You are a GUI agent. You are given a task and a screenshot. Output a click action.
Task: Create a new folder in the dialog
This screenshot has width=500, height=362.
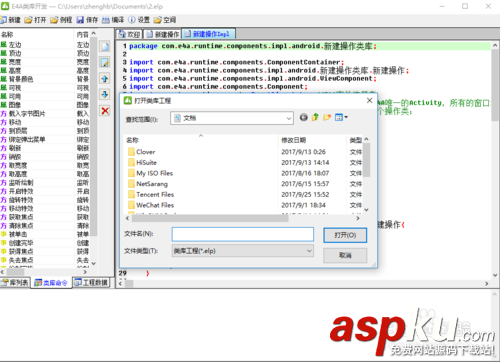coord(327,117)
